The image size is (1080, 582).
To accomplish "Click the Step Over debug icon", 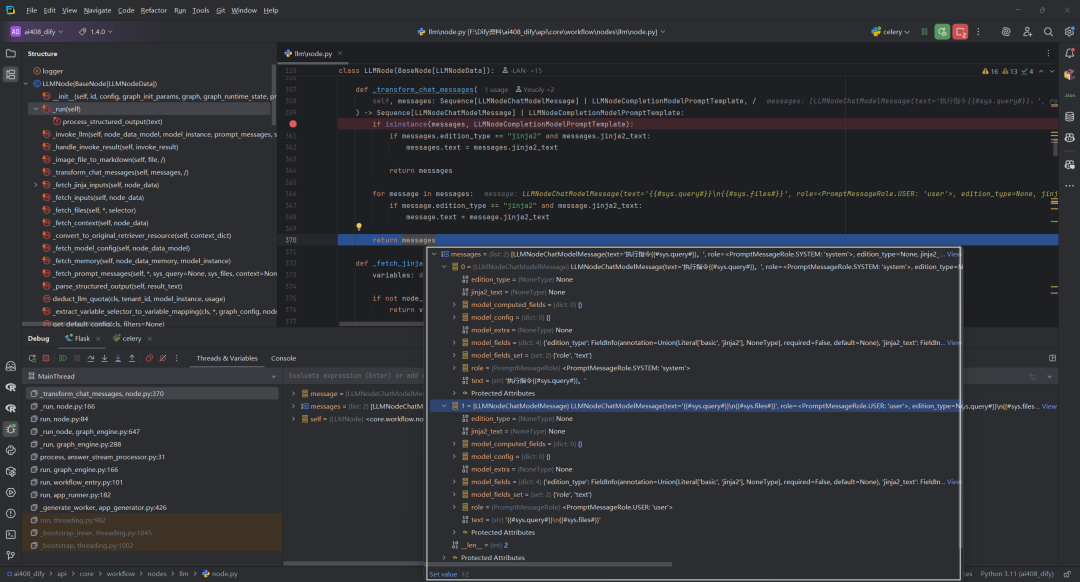I will click(x=90, y=358).
